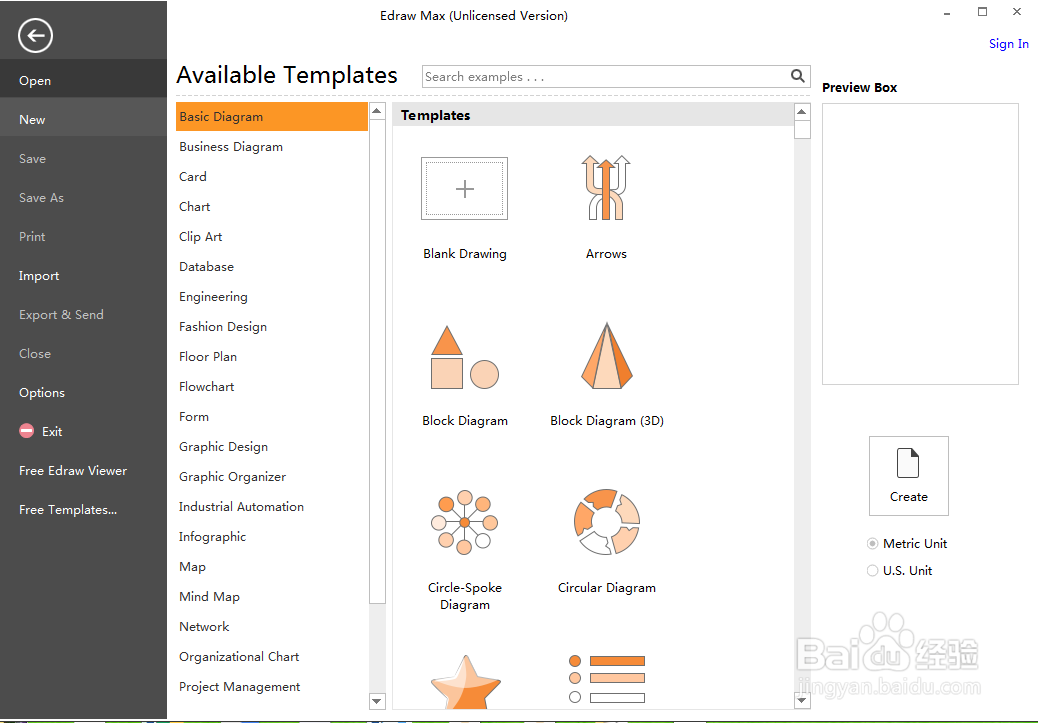Maximize the Edraw Max window

pyautogui.click(x=982, y=12)
